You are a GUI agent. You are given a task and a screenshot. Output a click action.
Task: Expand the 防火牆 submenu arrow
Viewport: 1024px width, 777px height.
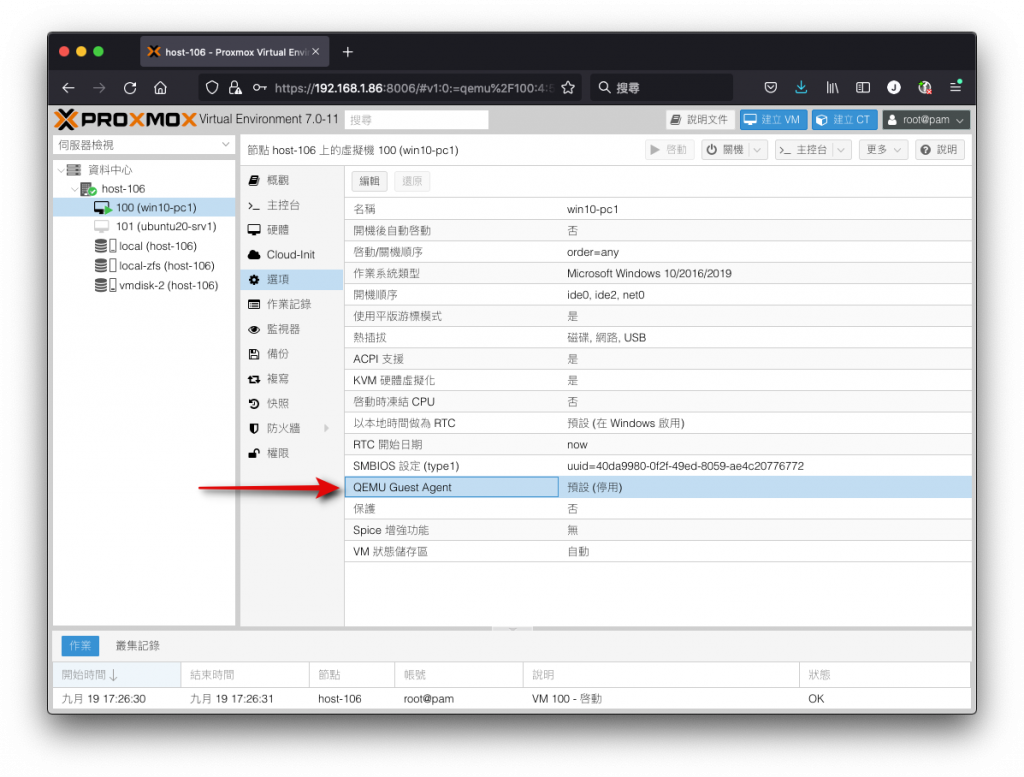(327, 428)
